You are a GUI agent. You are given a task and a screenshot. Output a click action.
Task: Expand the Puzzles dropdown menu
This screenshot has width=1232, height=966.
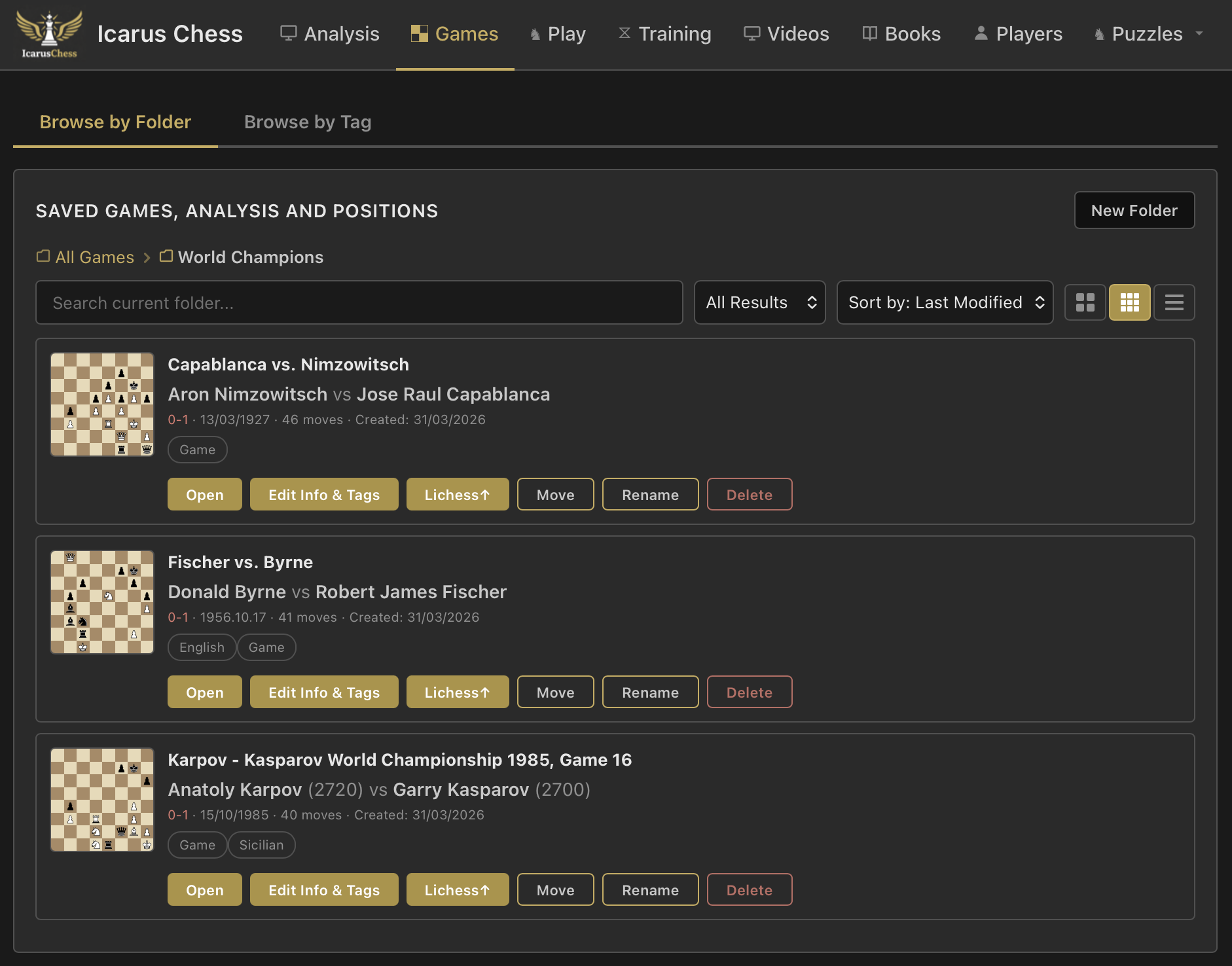[x=1149, y=34]
